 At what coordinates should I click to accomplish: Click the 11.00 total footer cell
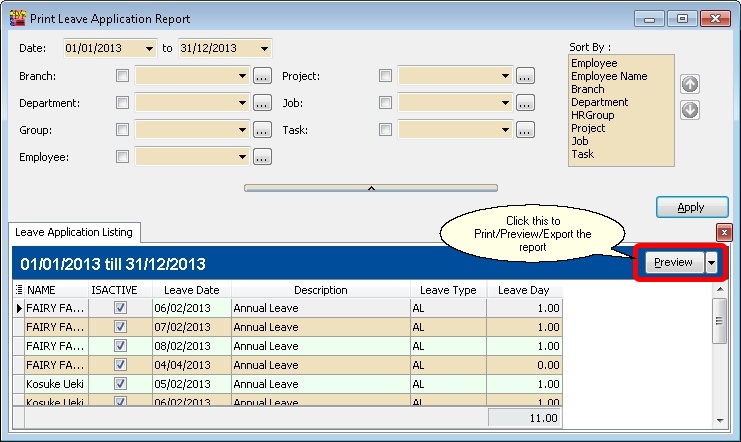[524, 418]
